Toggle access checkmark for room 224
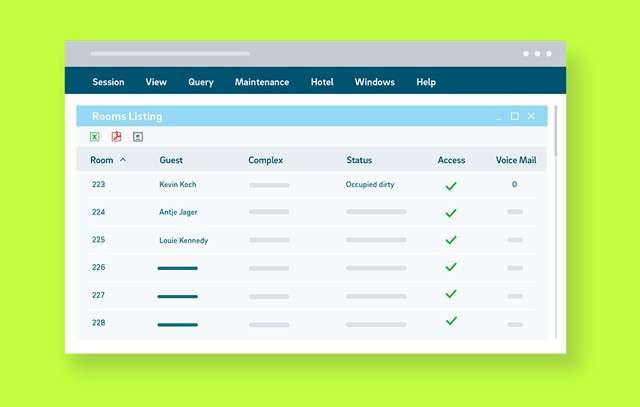This screenshot has width=640, height=407. coord(451,213)
